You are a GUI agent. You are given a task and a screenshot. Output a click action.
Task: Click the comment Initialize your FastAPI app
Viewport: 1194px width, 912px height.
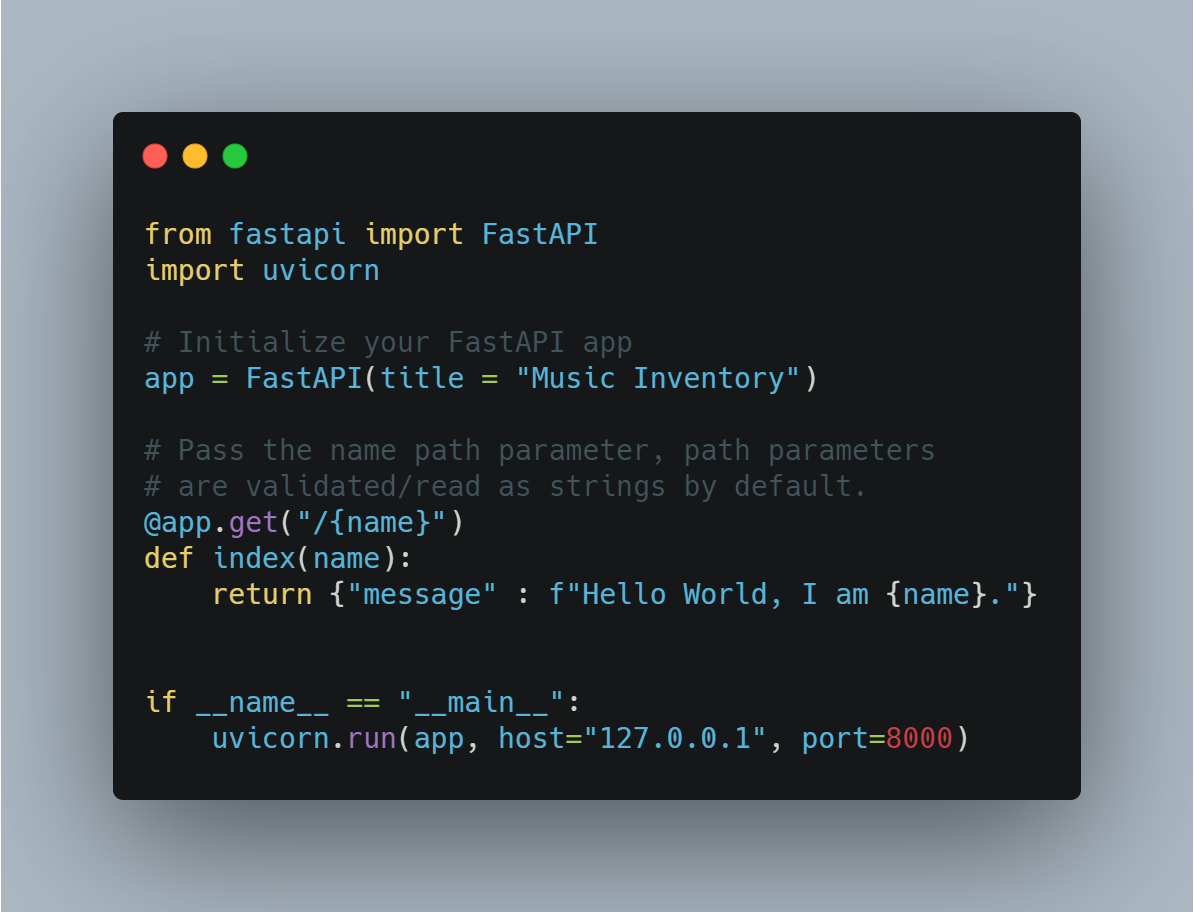(x=388, y=343)
